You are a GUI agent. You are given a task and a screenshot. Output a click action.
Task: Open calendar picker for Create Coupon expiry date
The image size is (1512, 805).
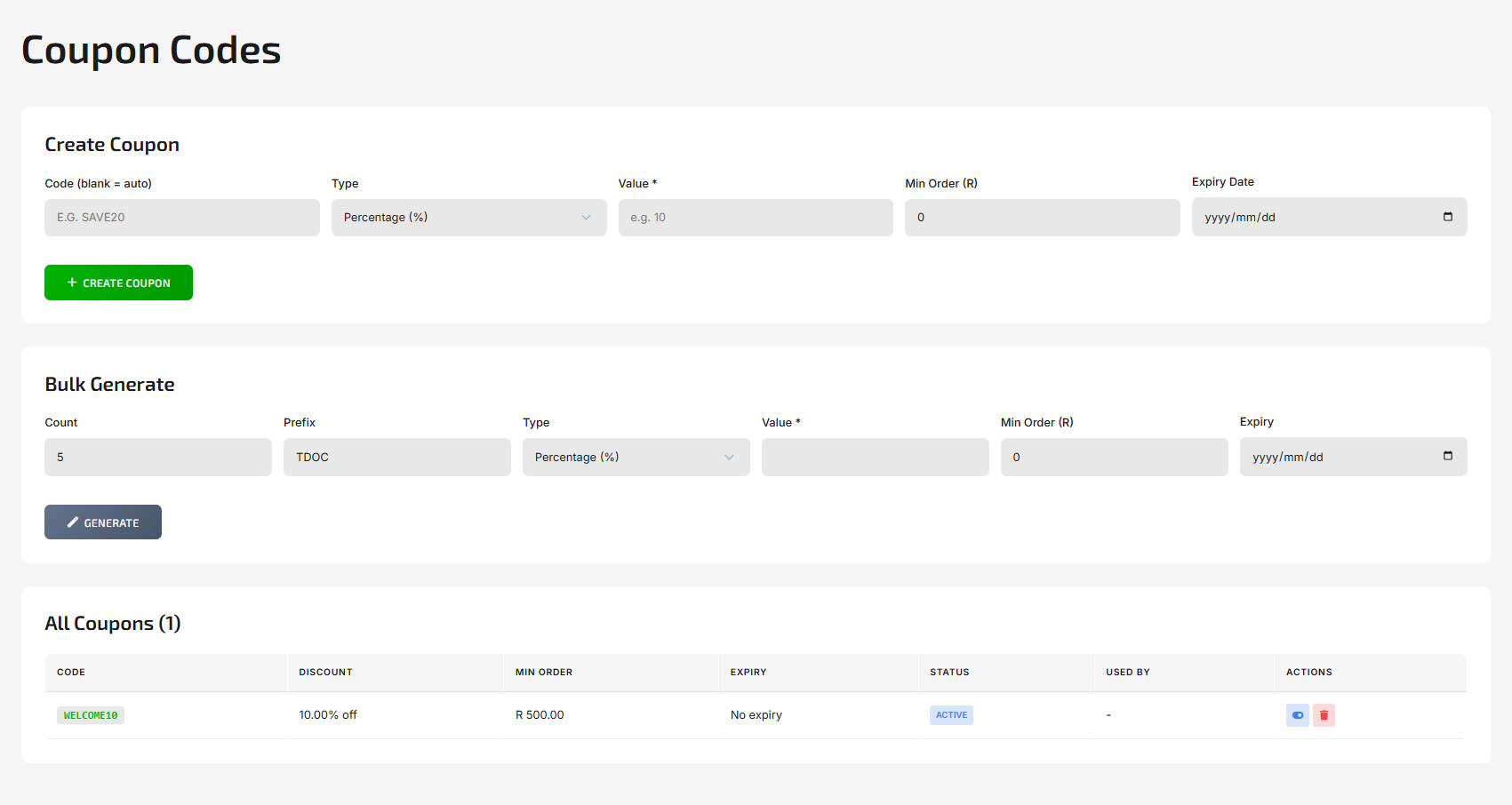1447,217
